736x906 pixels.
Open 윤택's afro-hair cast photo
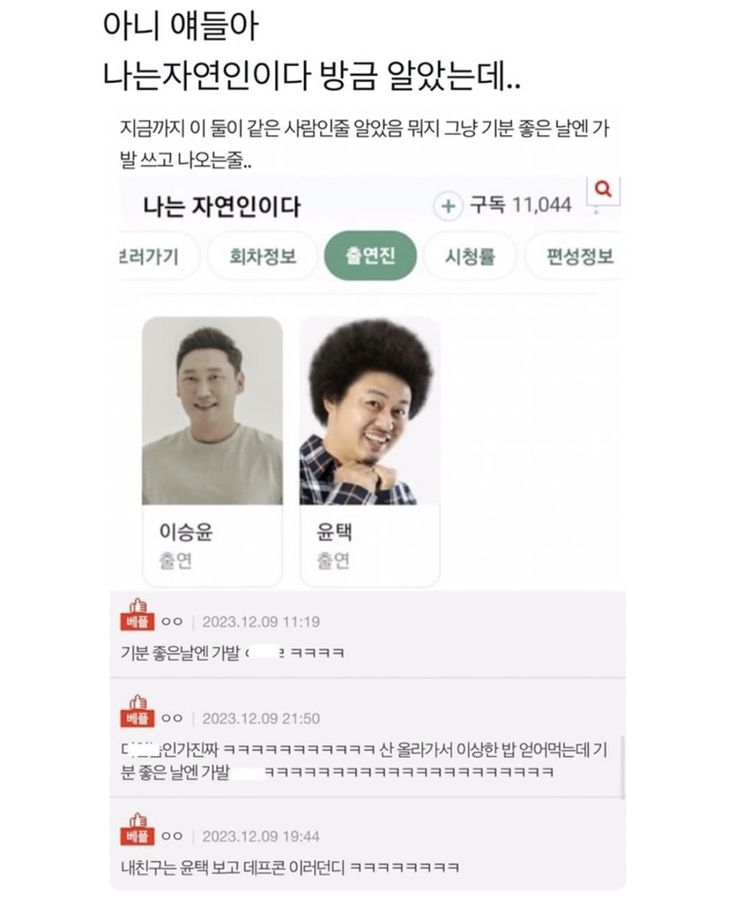coord(370,411)
